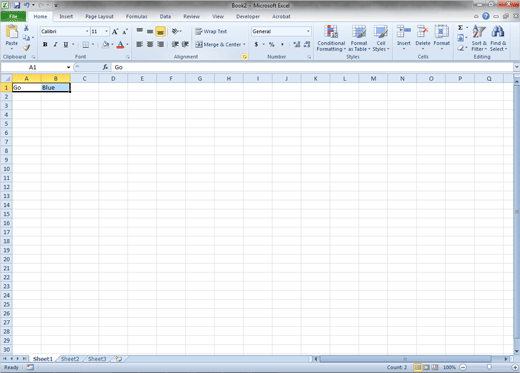
Task: Open Microsoft Excel Help question mark
Action: coord(486,16)
